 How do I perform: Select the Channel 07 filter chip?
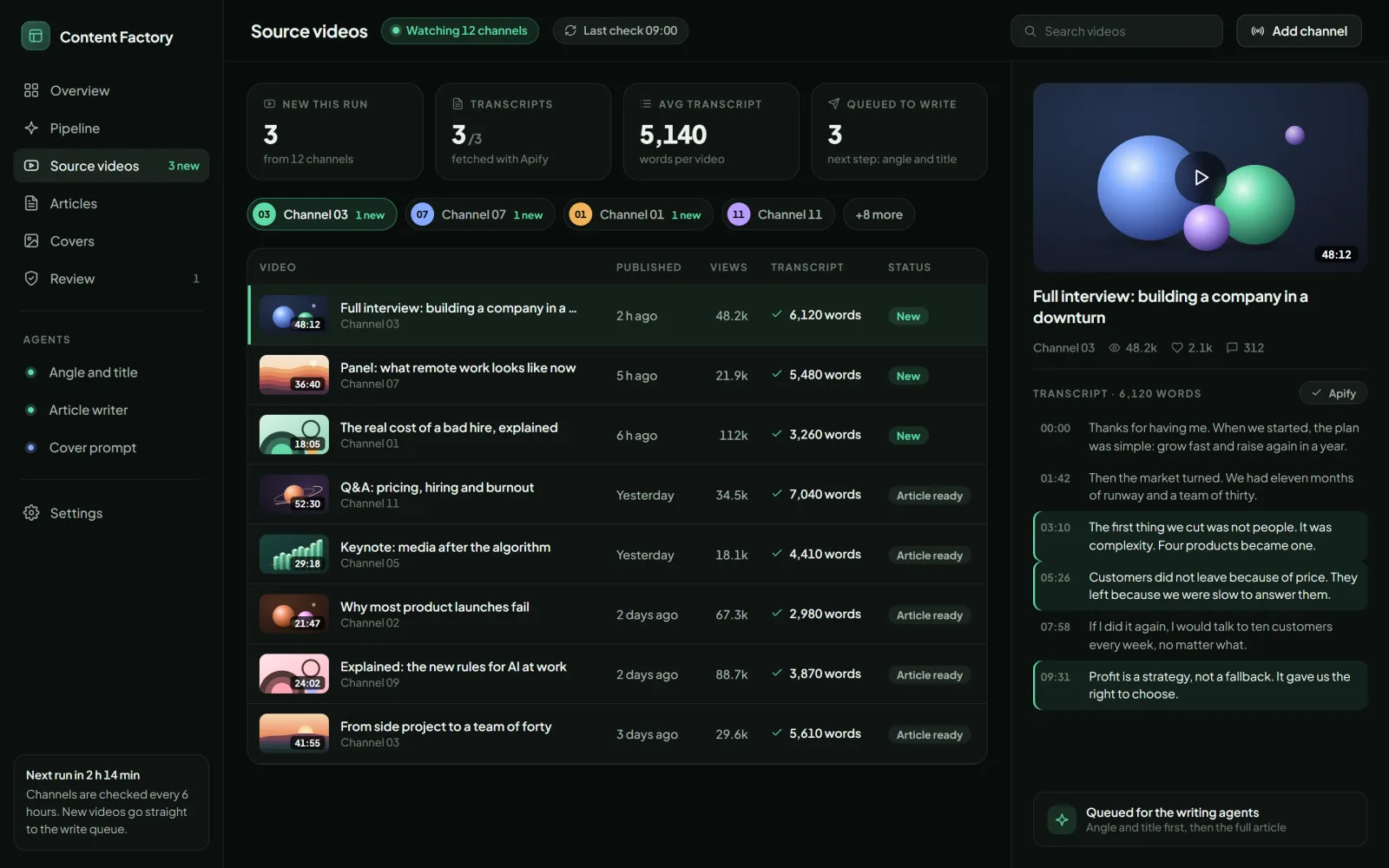480,214
